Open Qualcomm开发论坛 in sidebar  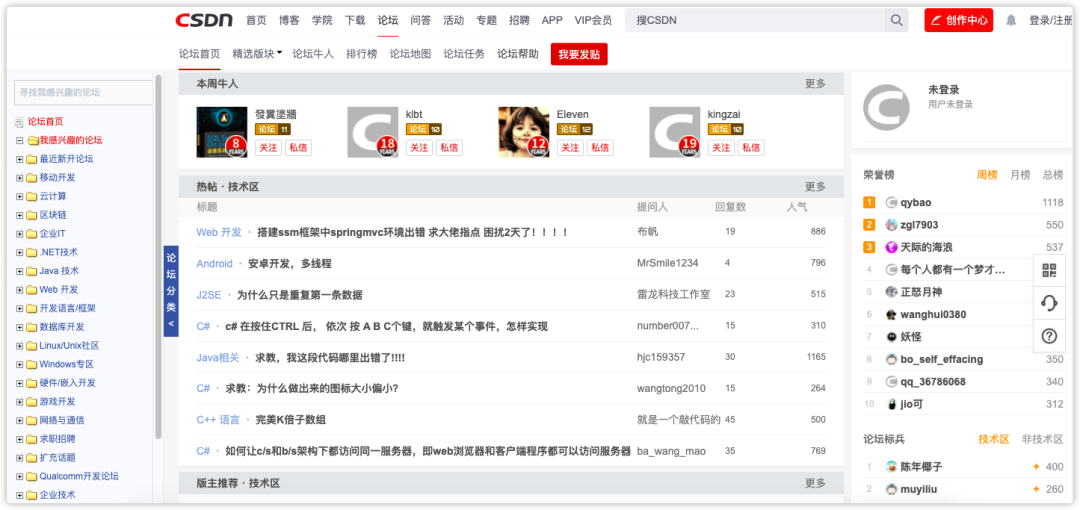[x=79, y=476]
